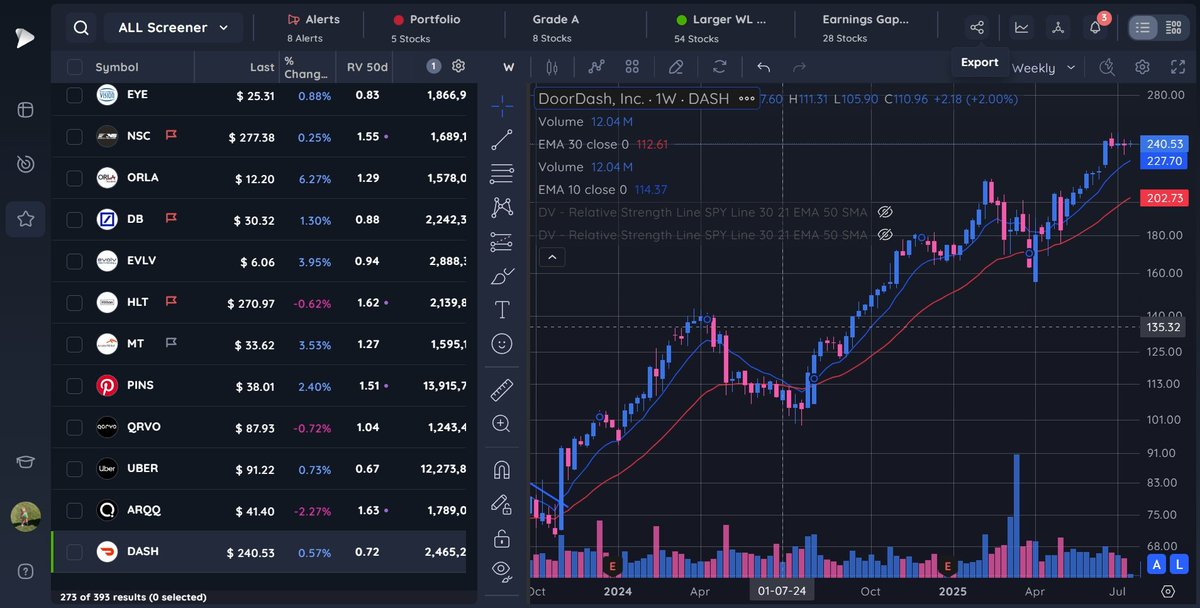Tick the checkbox for PINS row
The height and width of the screenshot is (608, 1200).
(75, 385)
